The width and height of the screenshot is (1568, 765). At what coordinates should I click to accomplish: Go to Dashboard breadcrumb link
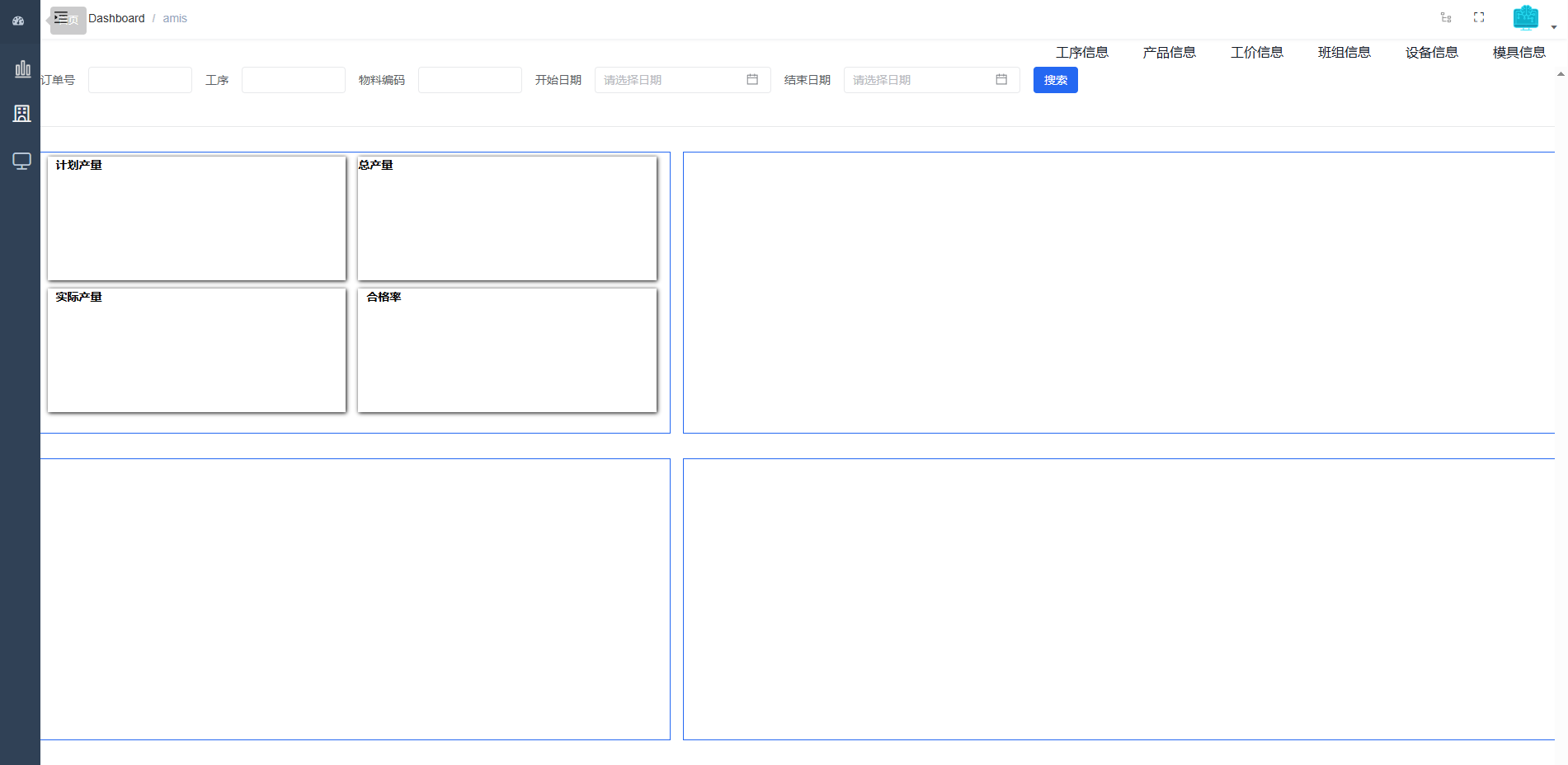coord(116,18)
